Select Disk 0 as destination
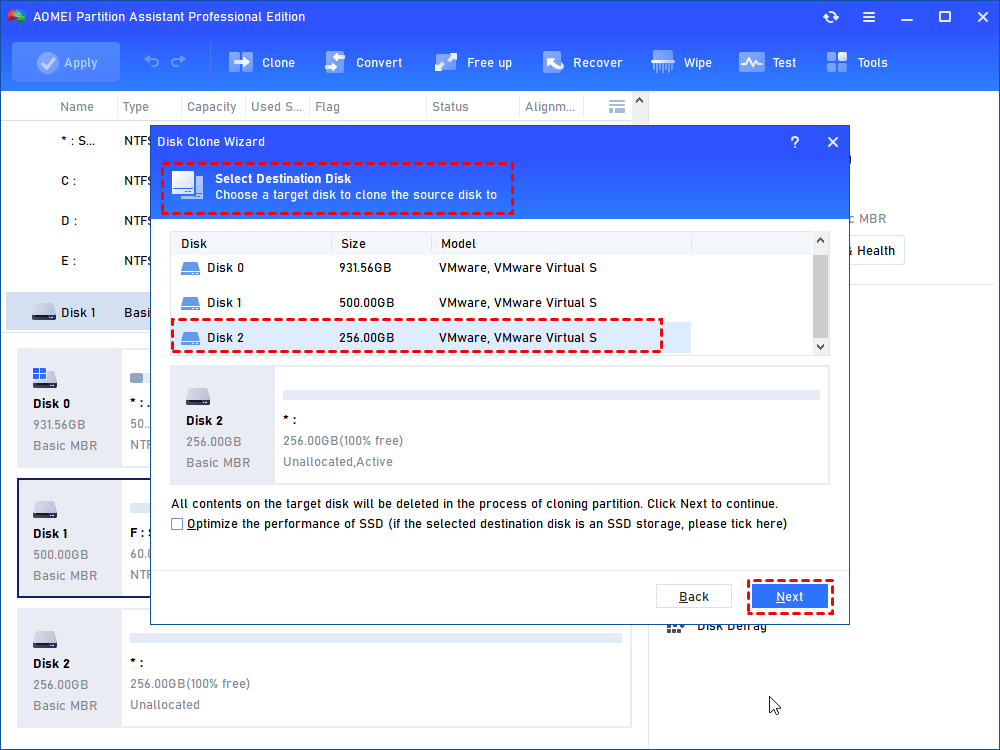 [x=430, y=268]
